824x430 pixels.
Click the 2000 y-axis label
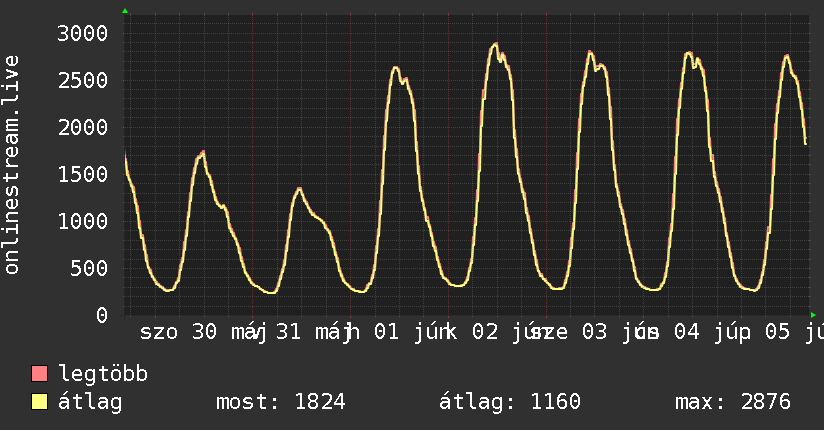[x=83, y=127]
